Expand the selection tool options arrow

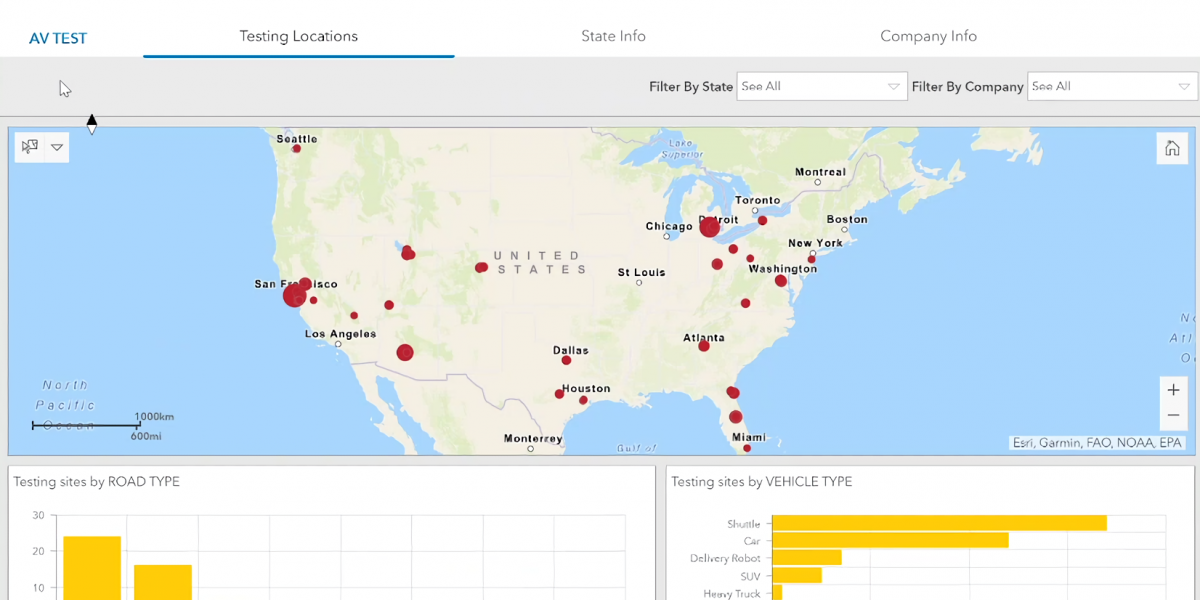tap(57, 147)
